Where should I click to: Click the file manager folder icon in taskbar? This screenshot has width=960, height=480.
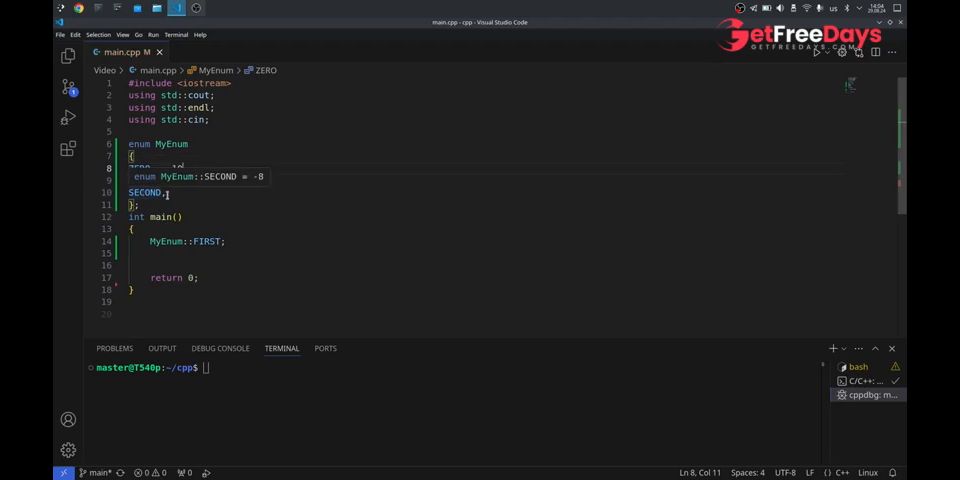click(157, 8)
